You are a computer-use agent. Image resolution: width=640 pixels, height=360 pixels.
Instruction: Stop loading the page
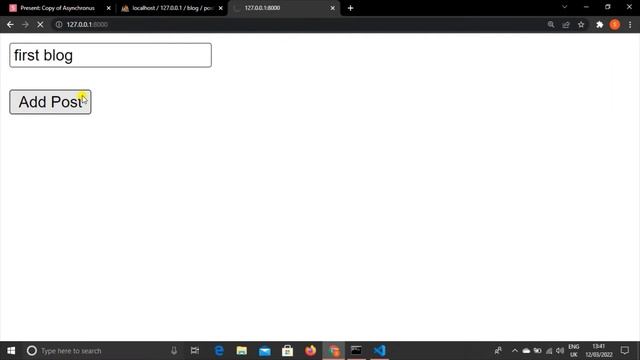click(40, 24)
